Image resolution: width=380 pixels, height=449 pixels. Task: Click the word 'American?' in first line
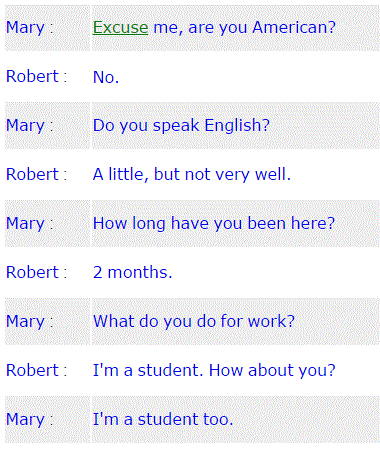point(294,27)
